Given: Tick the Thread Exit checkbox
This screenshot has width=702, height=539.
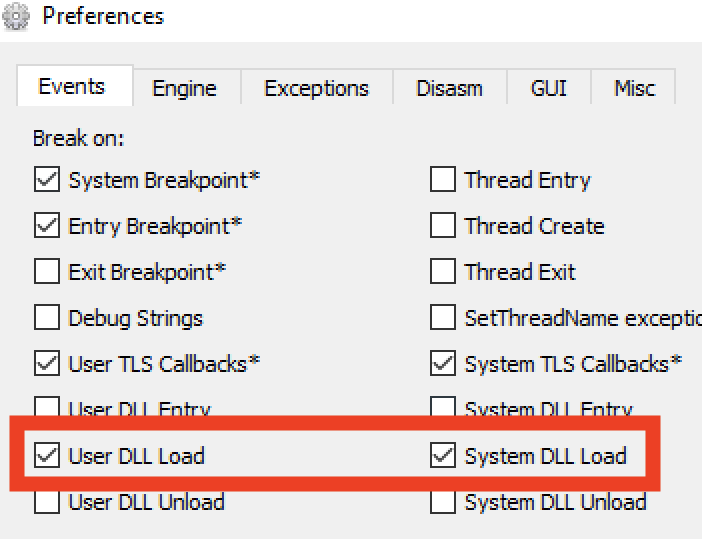Looking at the screenshot, I should [443, 272].
